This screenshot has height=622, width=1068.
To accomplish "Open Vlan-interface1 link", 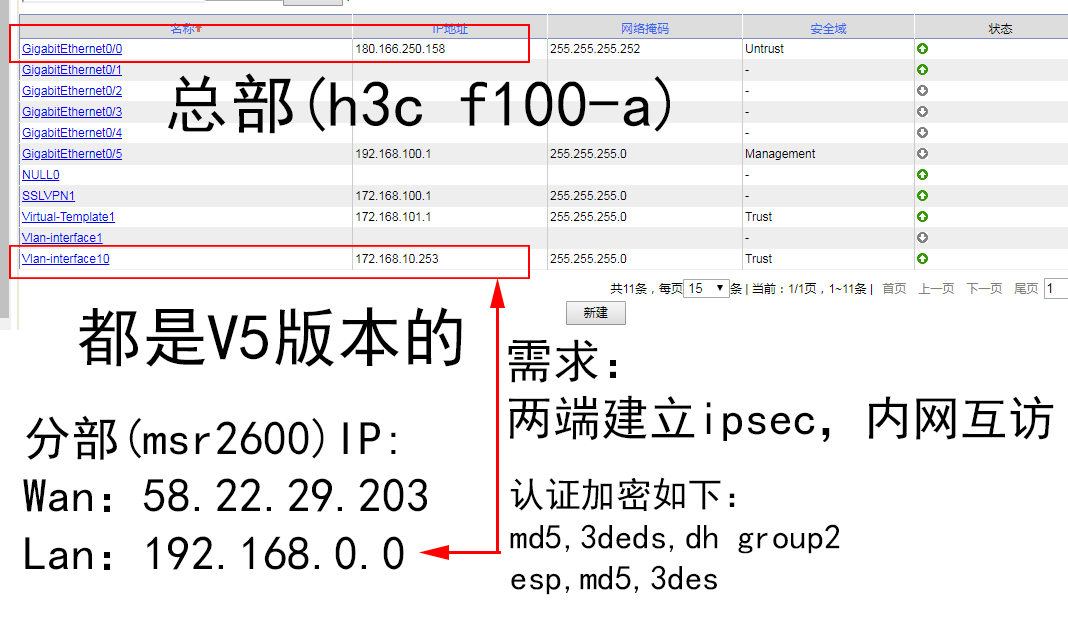I will [x=62, y=238].
